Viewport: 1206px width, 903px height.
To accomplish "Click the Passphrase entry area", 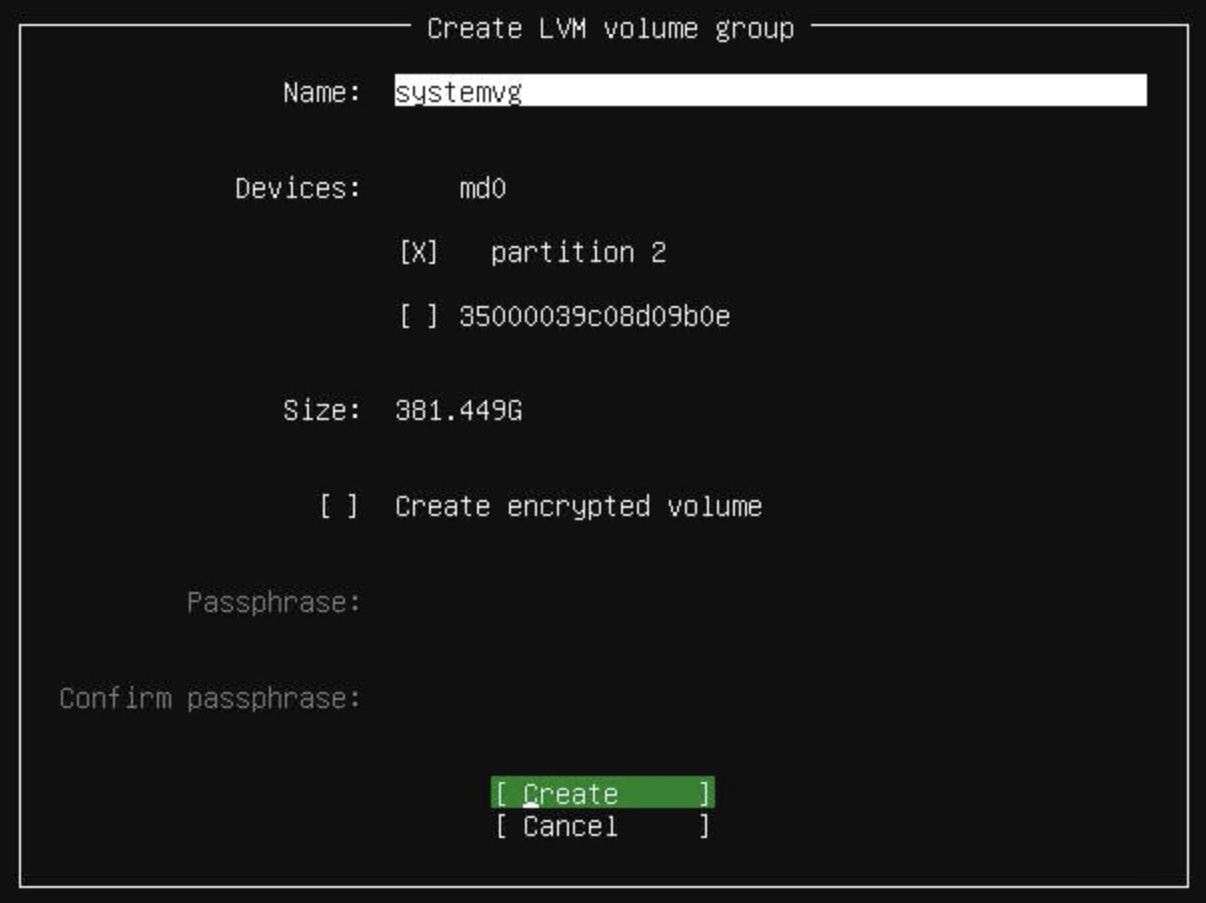I will [x=770, y=603].
